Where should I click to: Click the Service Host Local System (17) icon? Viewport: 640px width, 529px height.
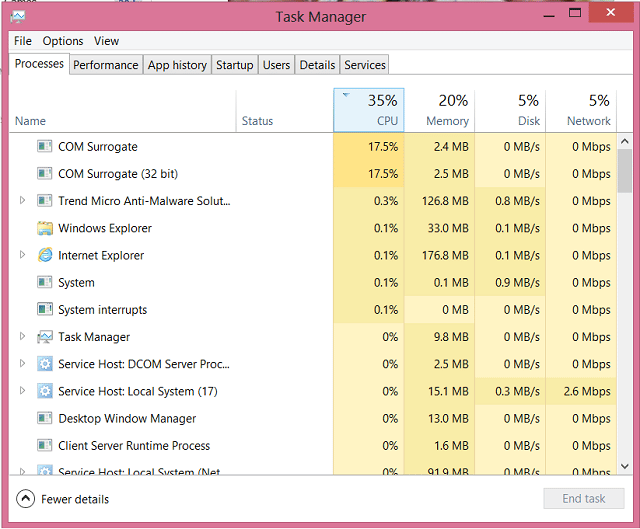tap(44, 391)
